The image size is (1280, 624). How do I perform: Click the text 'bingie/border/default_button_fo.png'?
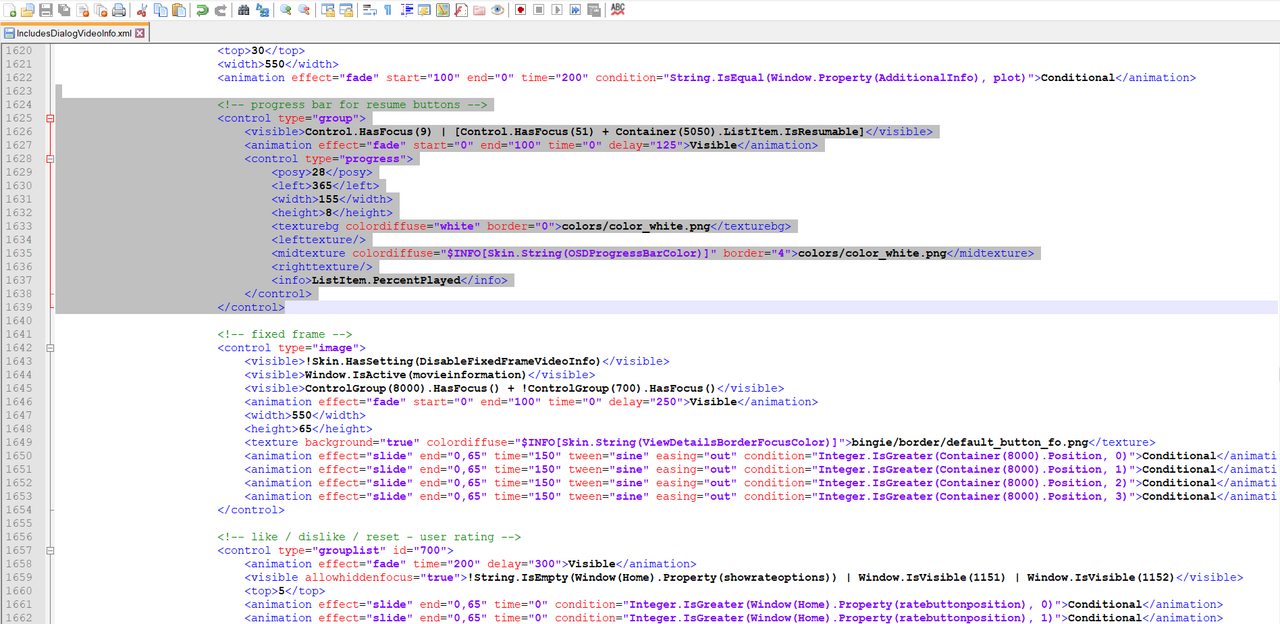coord(970,442)
